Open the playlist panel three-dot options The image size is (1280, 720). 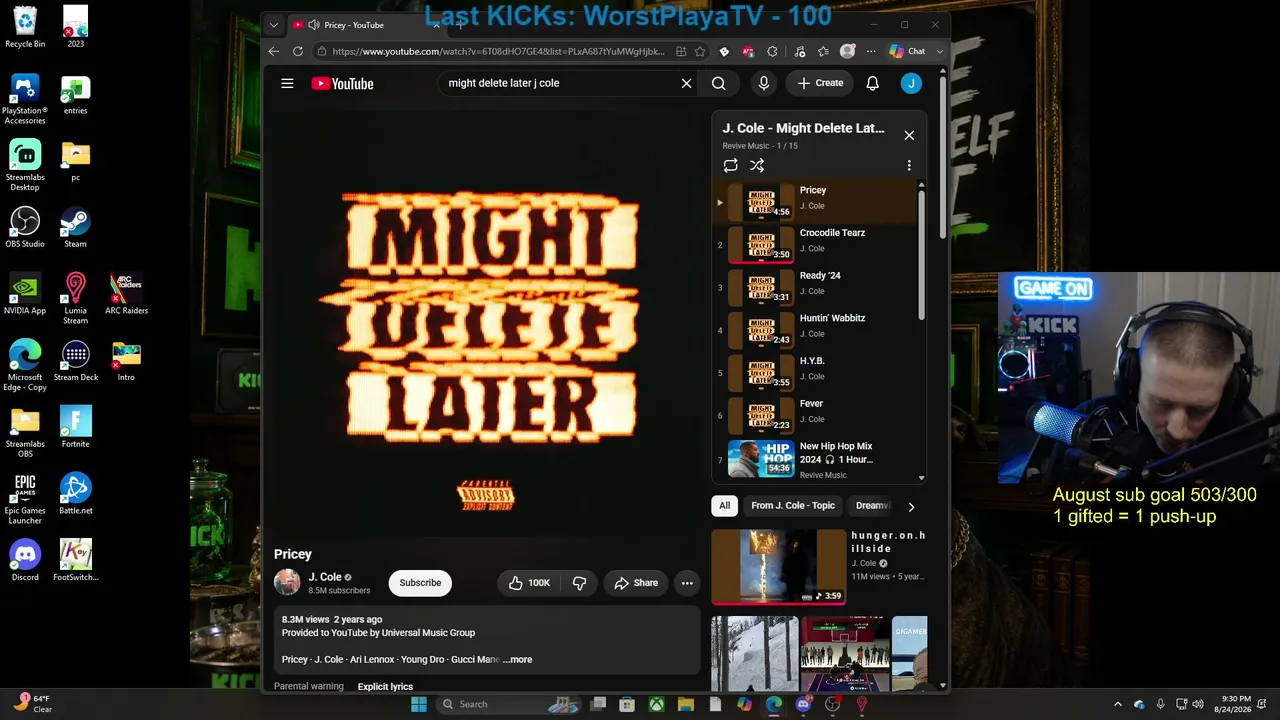[x=909, y=165]
